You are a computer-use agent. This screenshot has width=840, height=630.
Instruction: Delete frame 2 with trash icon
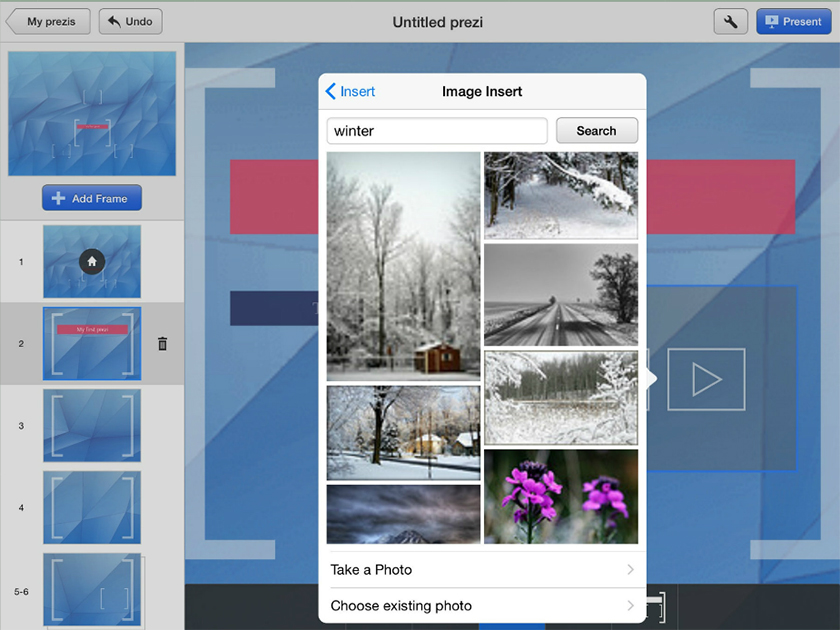[162, 344]
